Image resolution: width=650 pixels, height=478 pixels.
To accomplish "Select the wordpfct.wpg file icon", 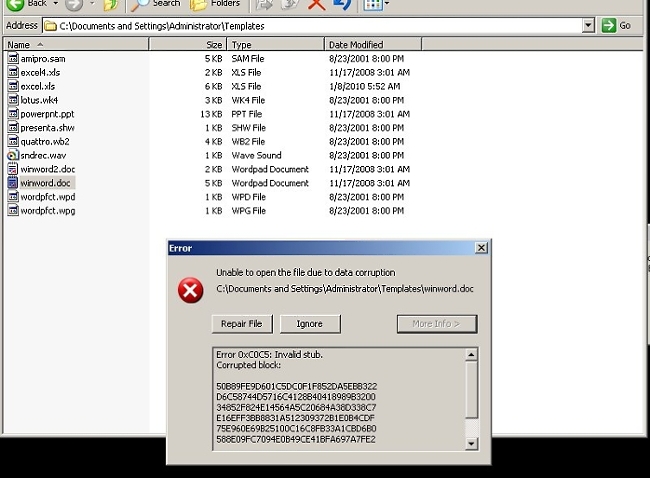I will click(x=13, y=211).
